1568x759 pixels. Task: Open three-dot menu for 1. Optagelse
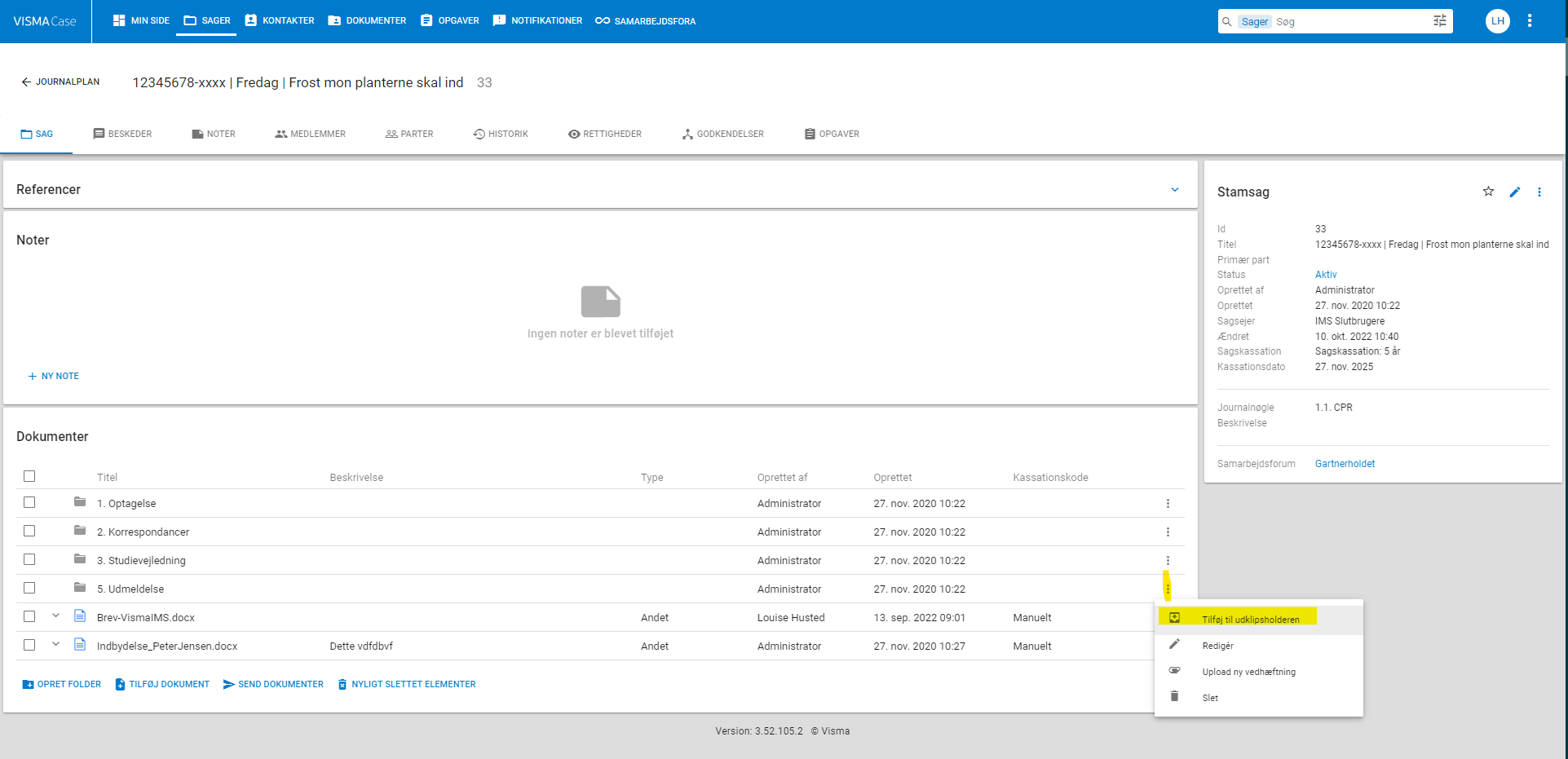[1168, 504]
